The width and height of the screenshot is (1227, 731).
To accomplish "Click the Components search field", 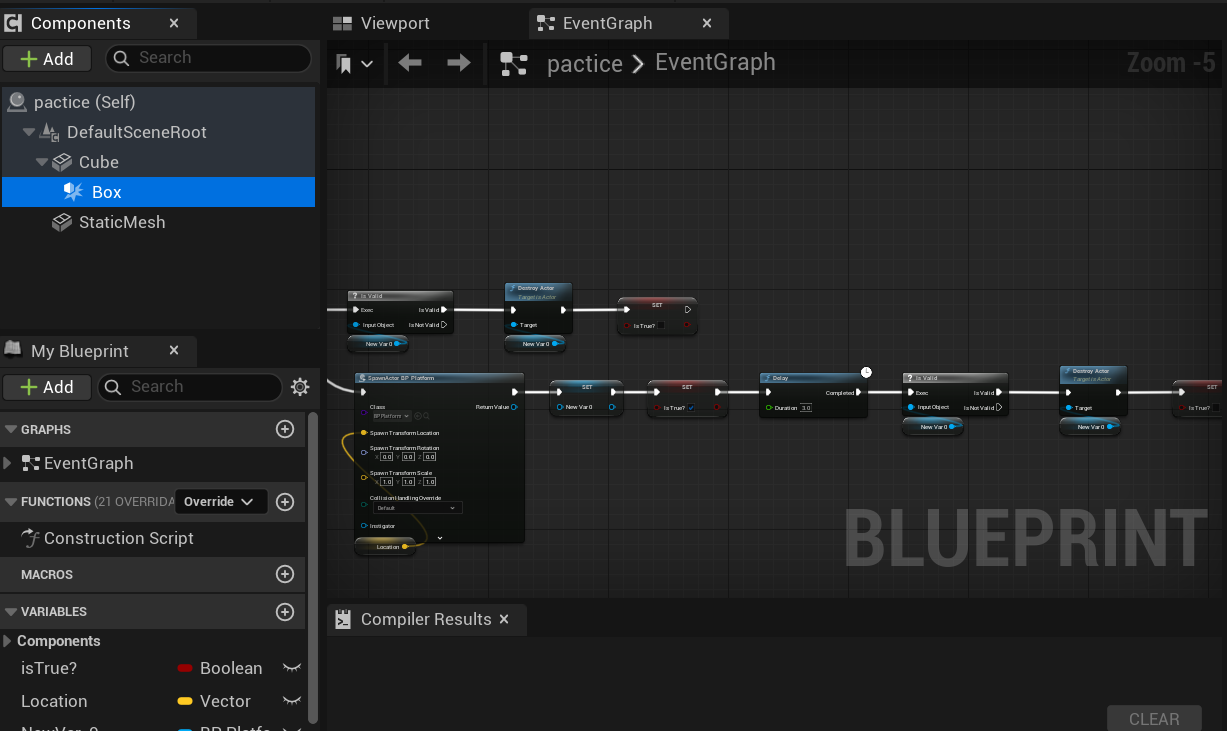I will [208, 58].
